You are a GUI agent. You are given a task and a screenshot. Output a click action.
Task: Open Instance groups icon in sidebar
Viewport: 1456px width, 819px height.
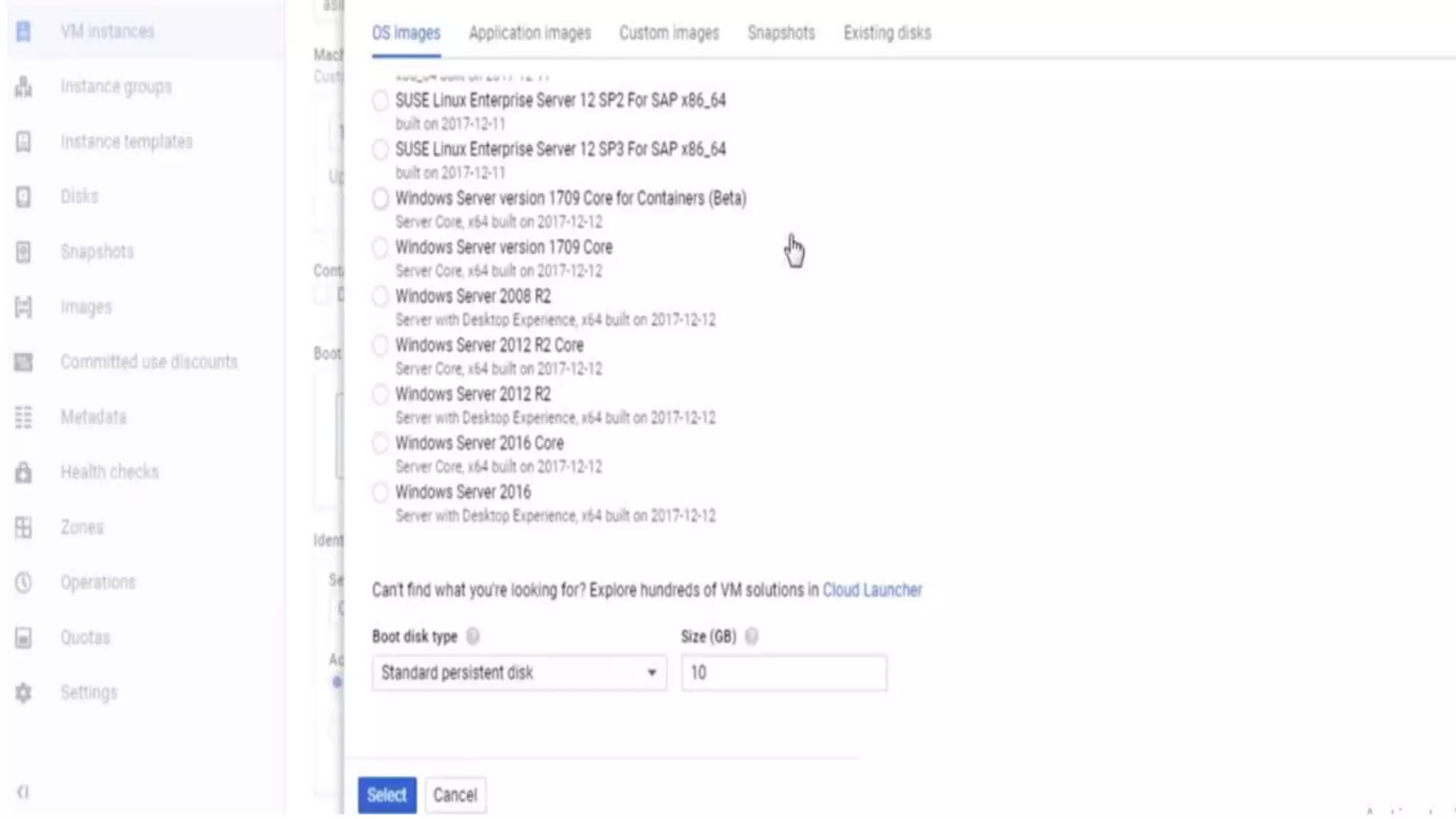23,87
